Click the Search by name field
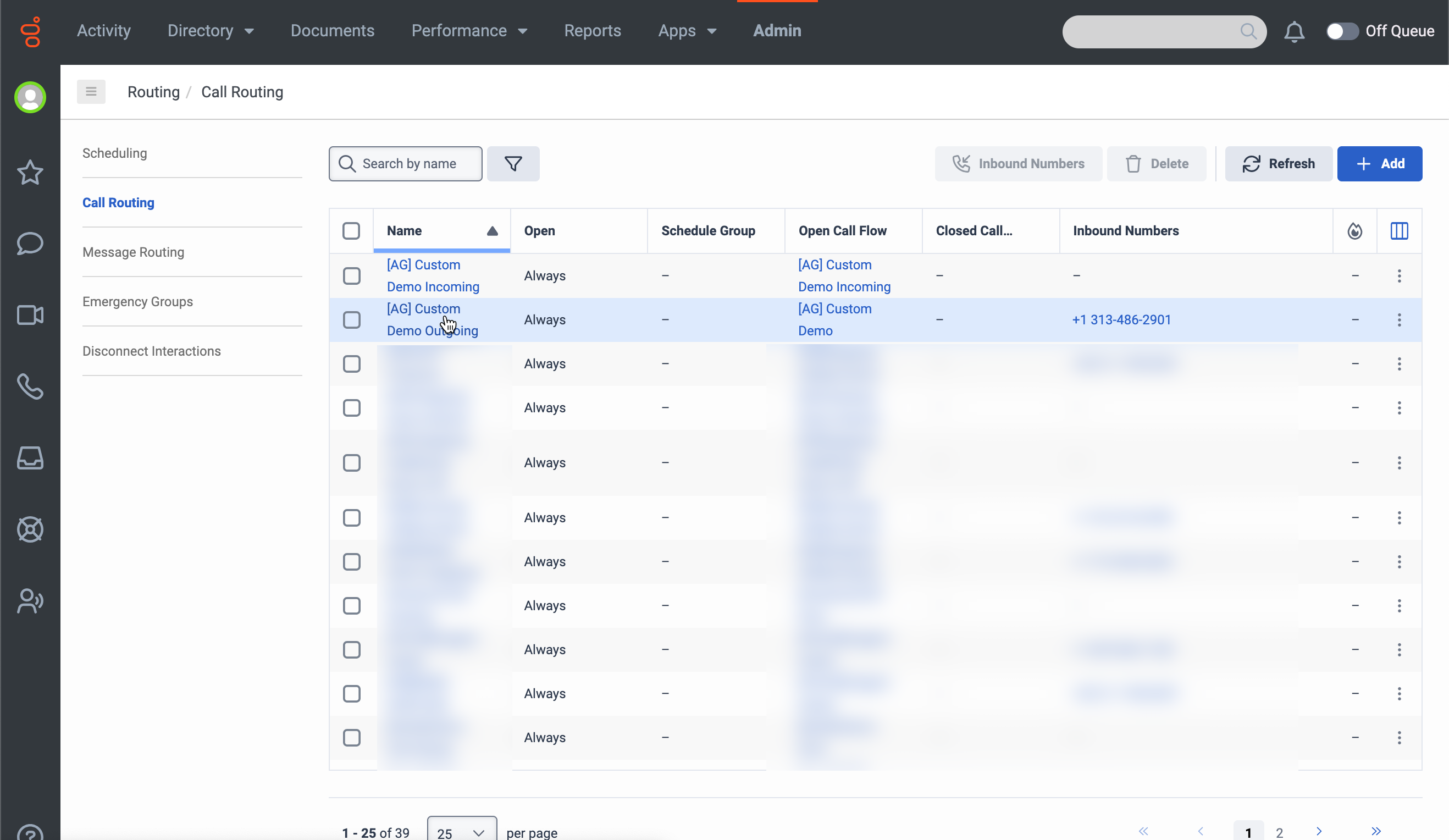This screenshot has height=840, width=1449. point(410,164)
